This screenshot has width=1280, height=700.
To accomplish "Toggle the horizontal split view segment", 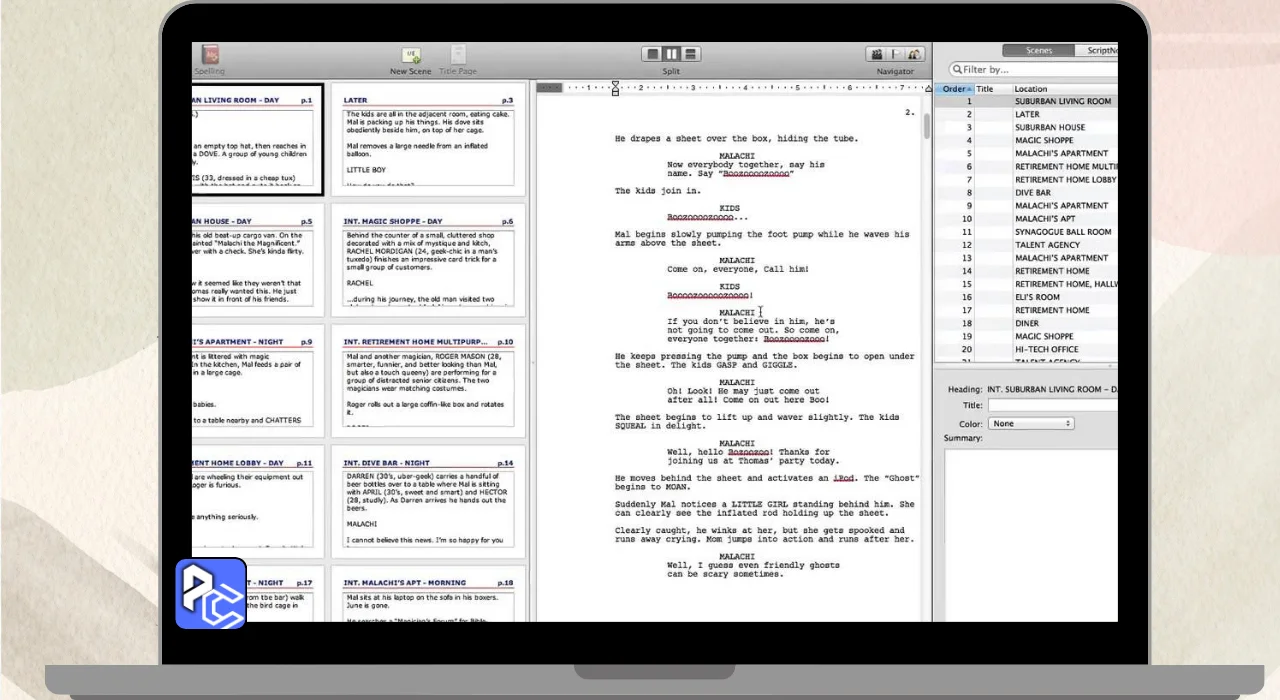I will pyautogui.click(x=690, y=54).
